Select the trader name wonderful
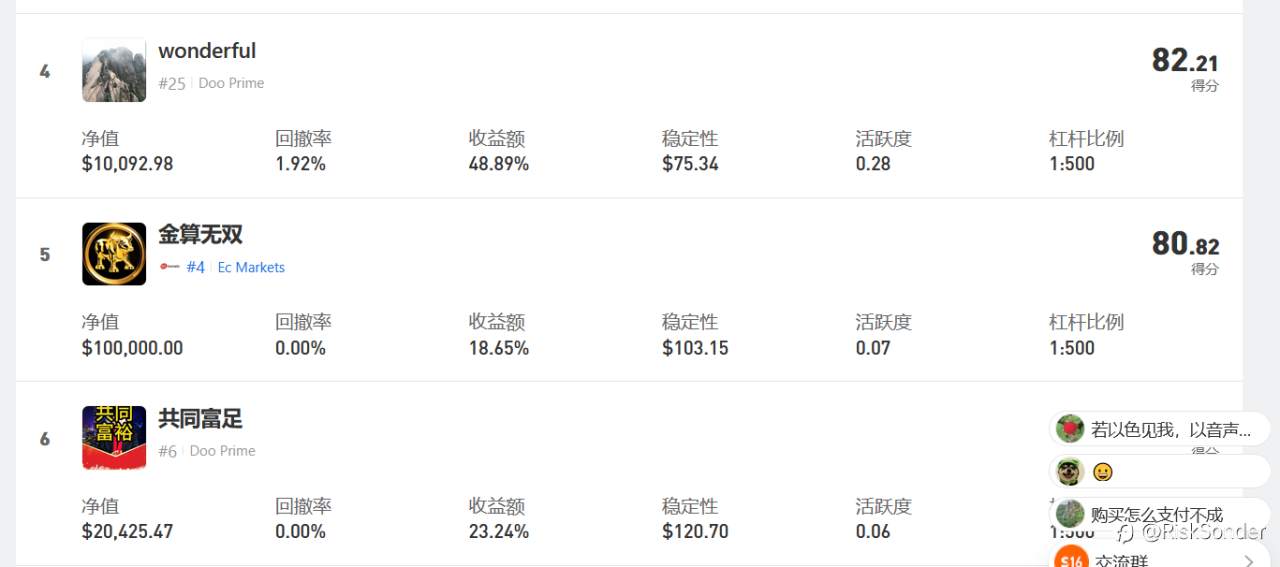This screenshot has width=1280, height=567. coord(207,50)
